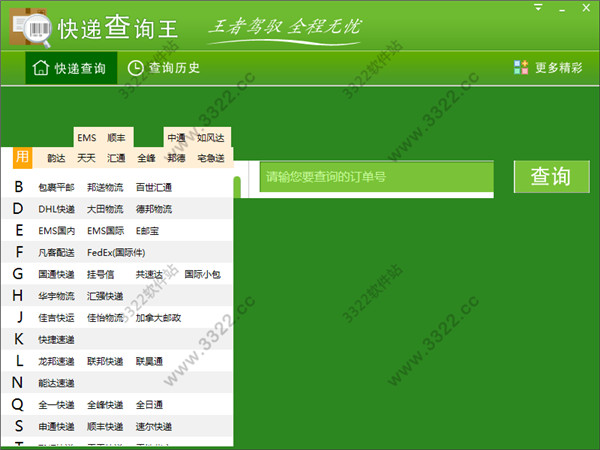Choose 华宇物流 courier
600x450 pixels.
pos(56,296)
